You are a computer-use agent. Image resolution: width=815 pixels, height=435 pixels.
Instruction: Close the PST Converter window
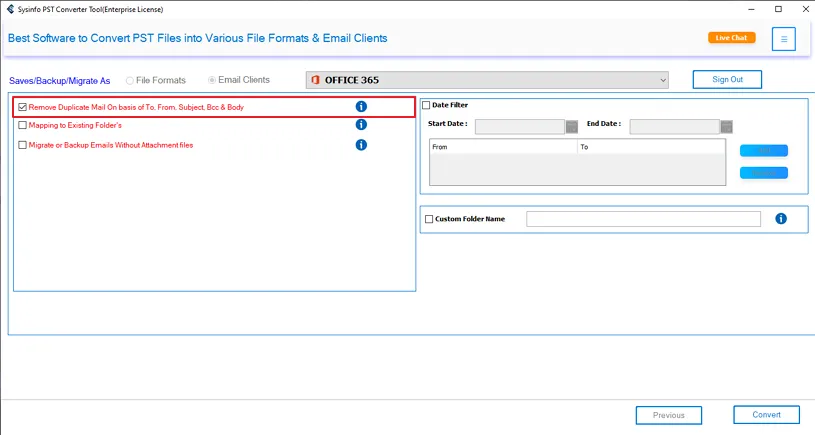click(806, 9)
